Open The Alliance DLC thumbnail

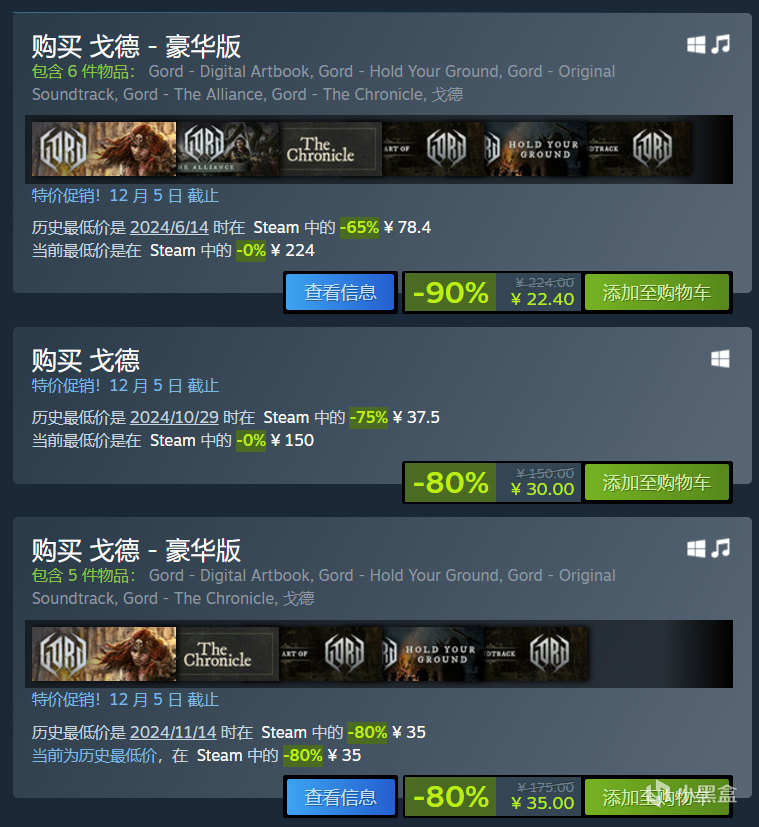coord(228,149)
